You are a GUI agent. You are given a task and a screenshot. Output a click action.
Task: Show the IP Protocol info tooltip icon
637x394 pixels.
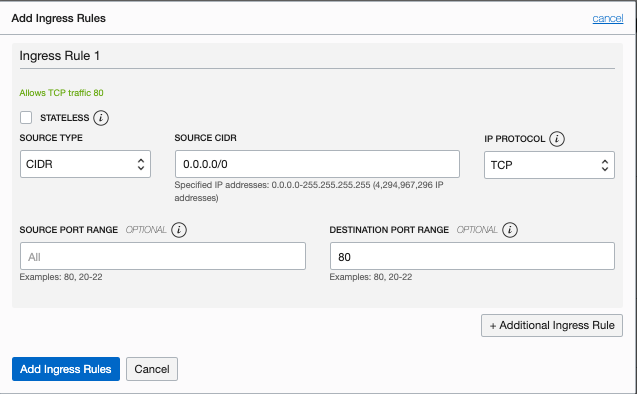click(x=557, y=139)
